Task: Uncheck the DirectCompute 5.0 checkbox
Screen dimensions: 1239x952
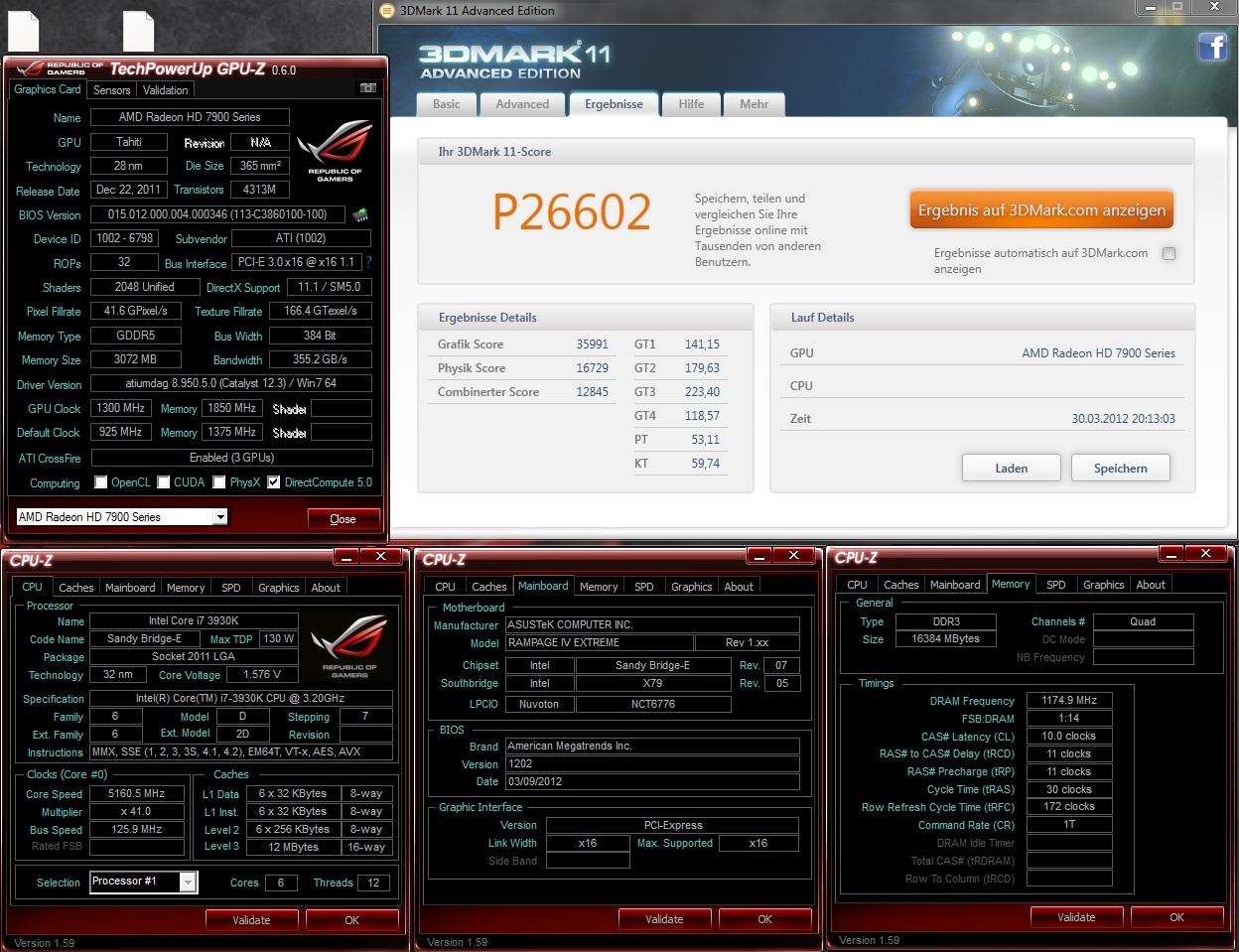Action: (x=273, y=482)
